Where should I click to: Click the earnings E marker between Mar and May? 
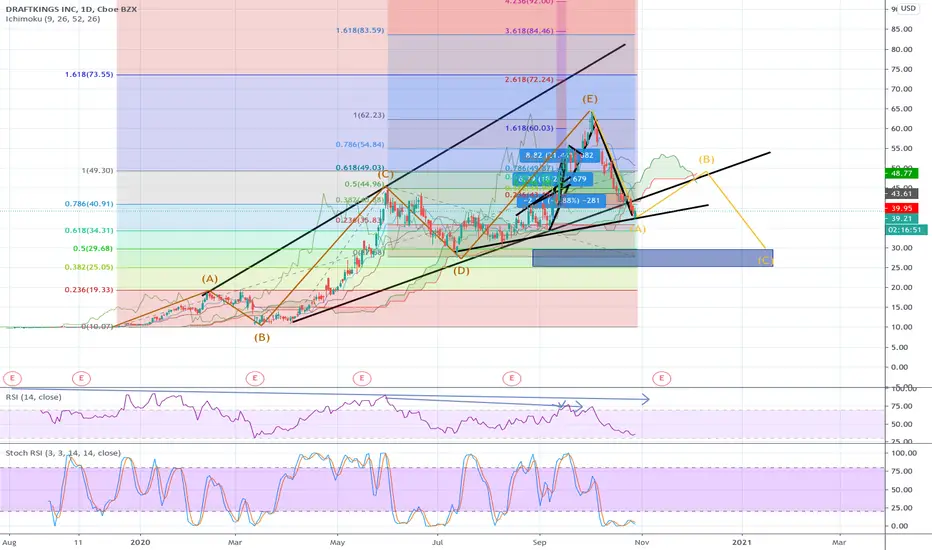[x=255, y=378]
